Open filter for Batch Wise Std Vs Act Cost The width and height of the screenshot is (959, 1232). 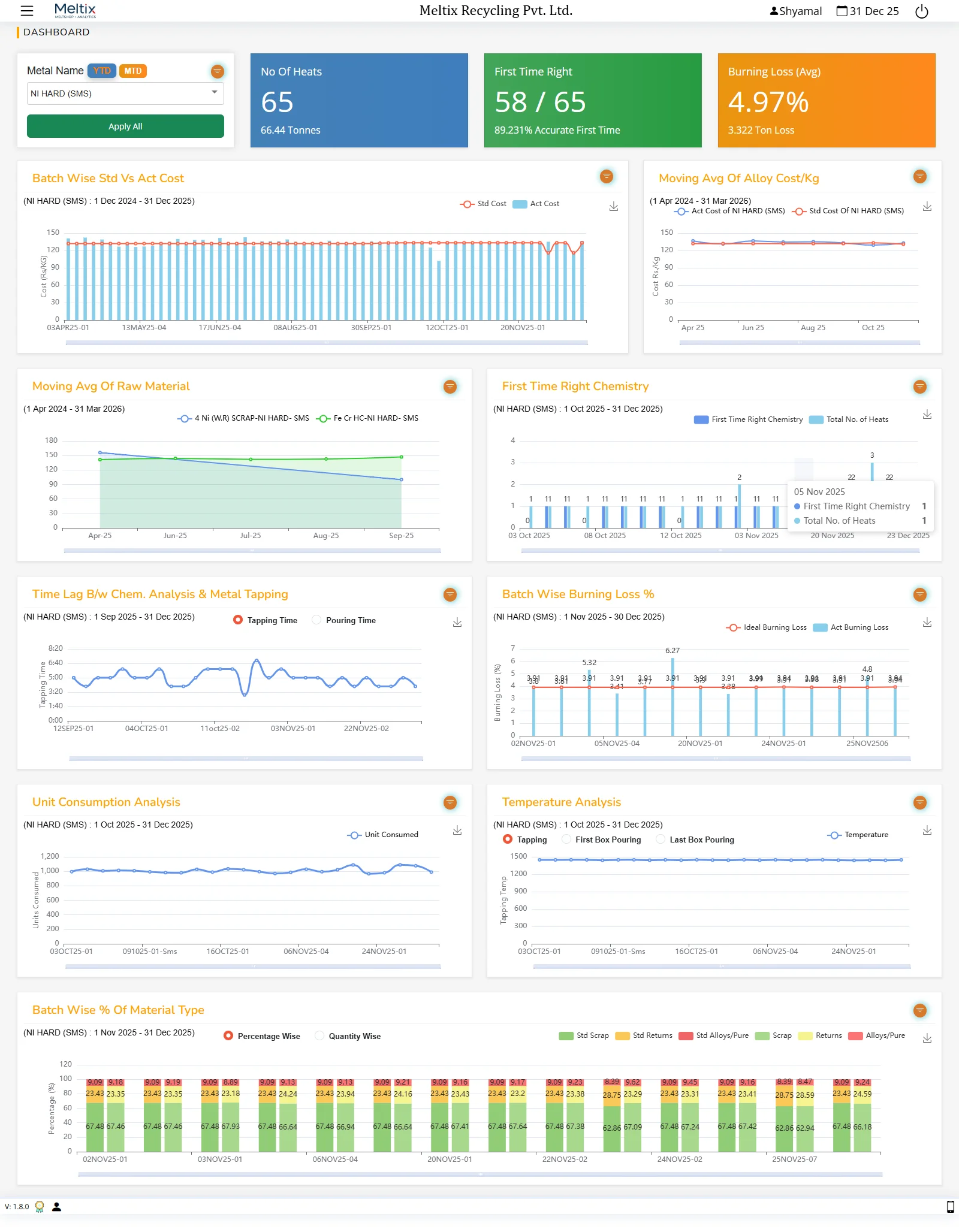pos(607,176)
